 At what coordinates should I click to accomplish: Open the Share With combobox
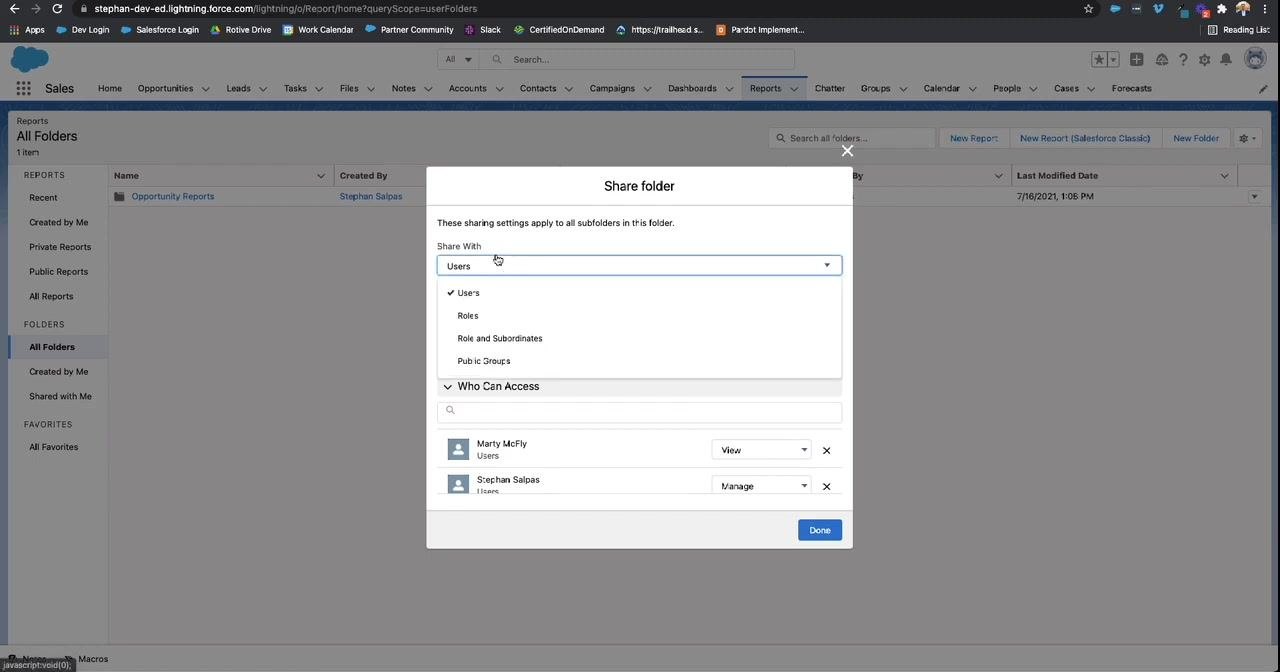click(x=639, y=265)
